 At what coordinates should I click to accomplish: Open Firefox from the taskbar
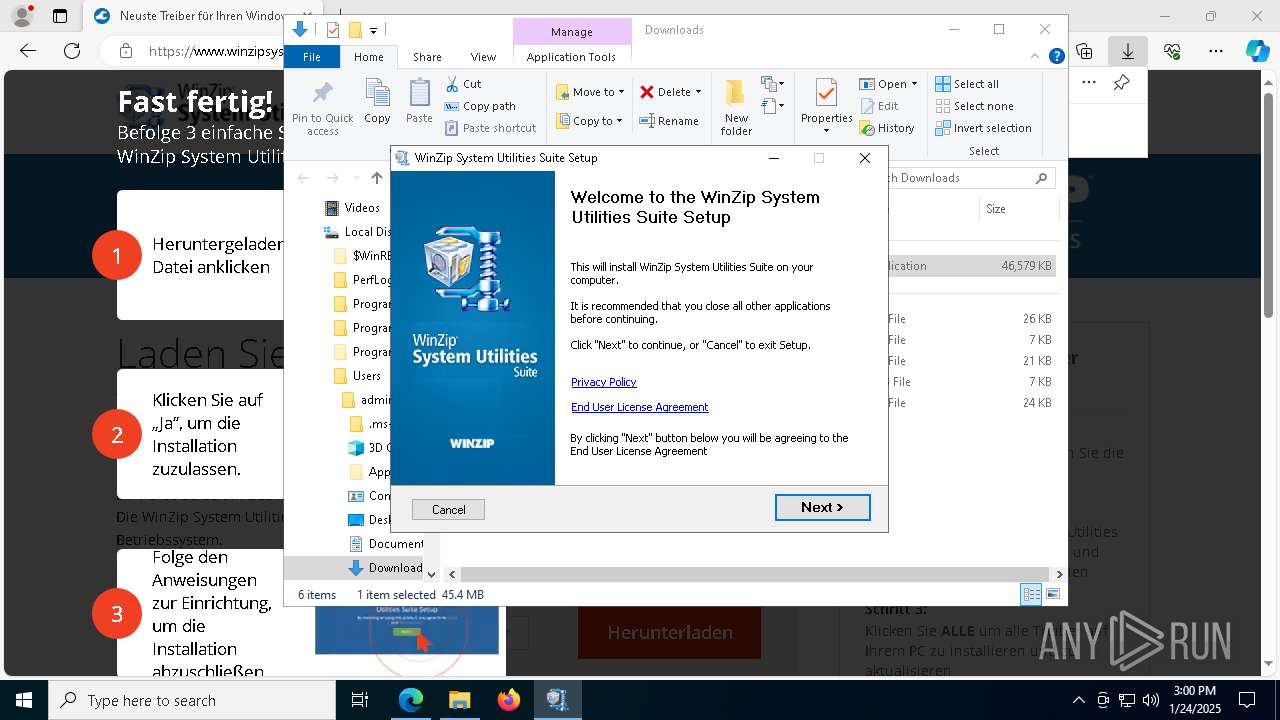(509, 700)
